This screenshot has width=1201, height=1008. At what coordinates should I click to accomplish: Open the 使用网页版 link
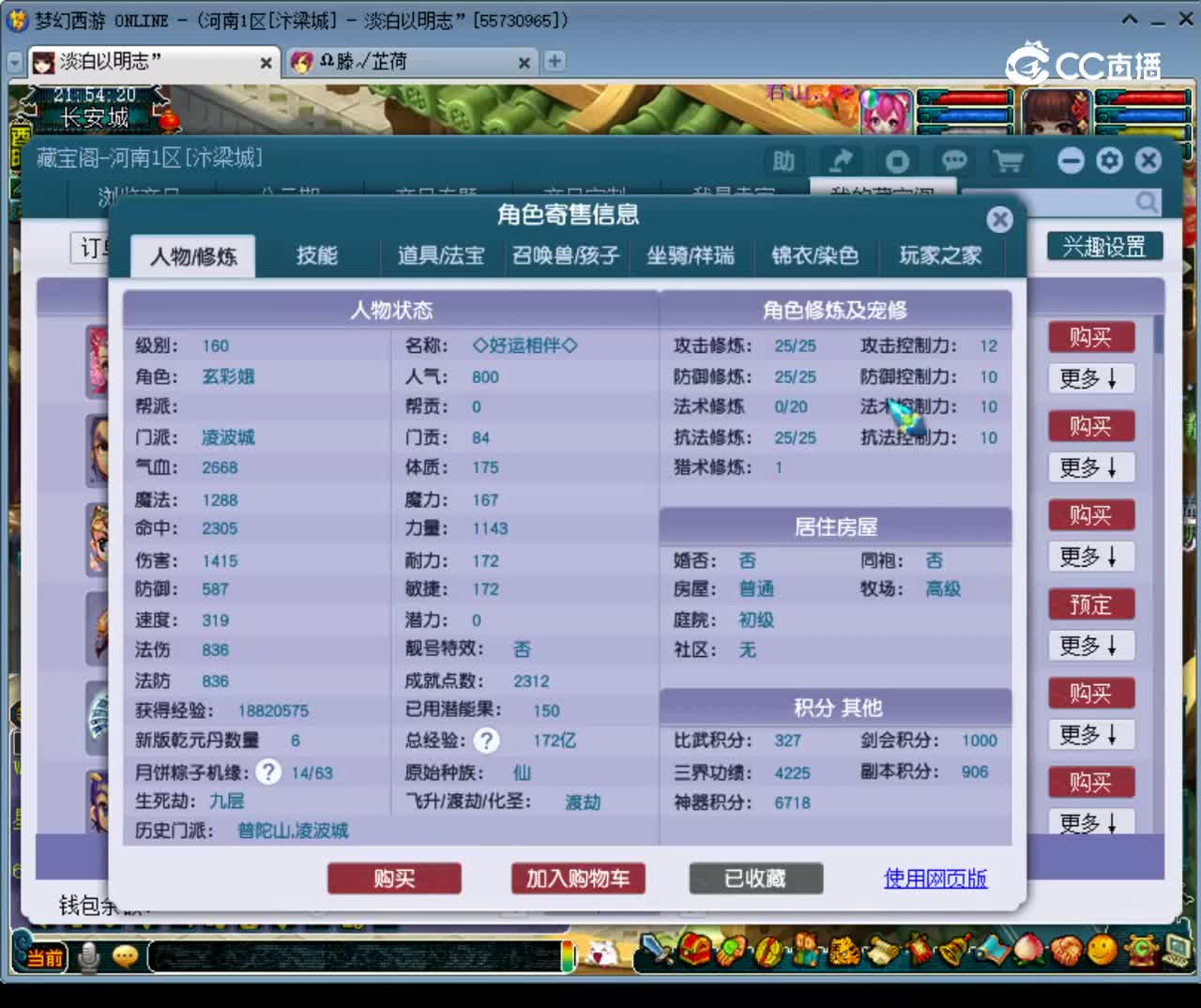click(935, 878)
